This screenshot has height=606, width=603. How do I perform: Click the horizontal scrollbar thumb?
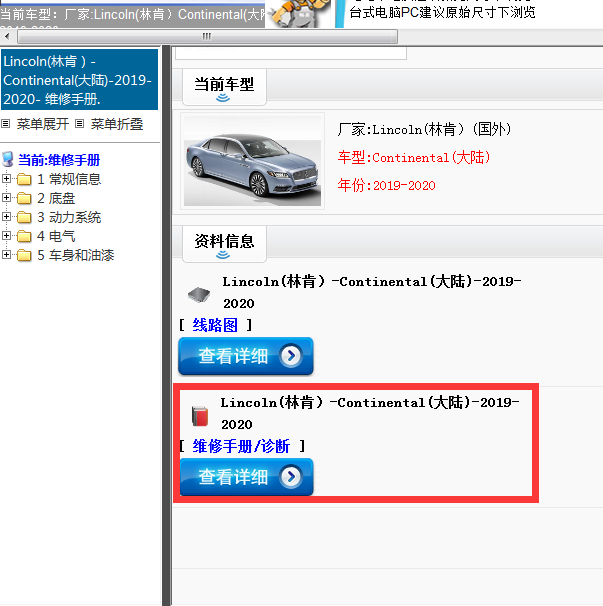207,37
